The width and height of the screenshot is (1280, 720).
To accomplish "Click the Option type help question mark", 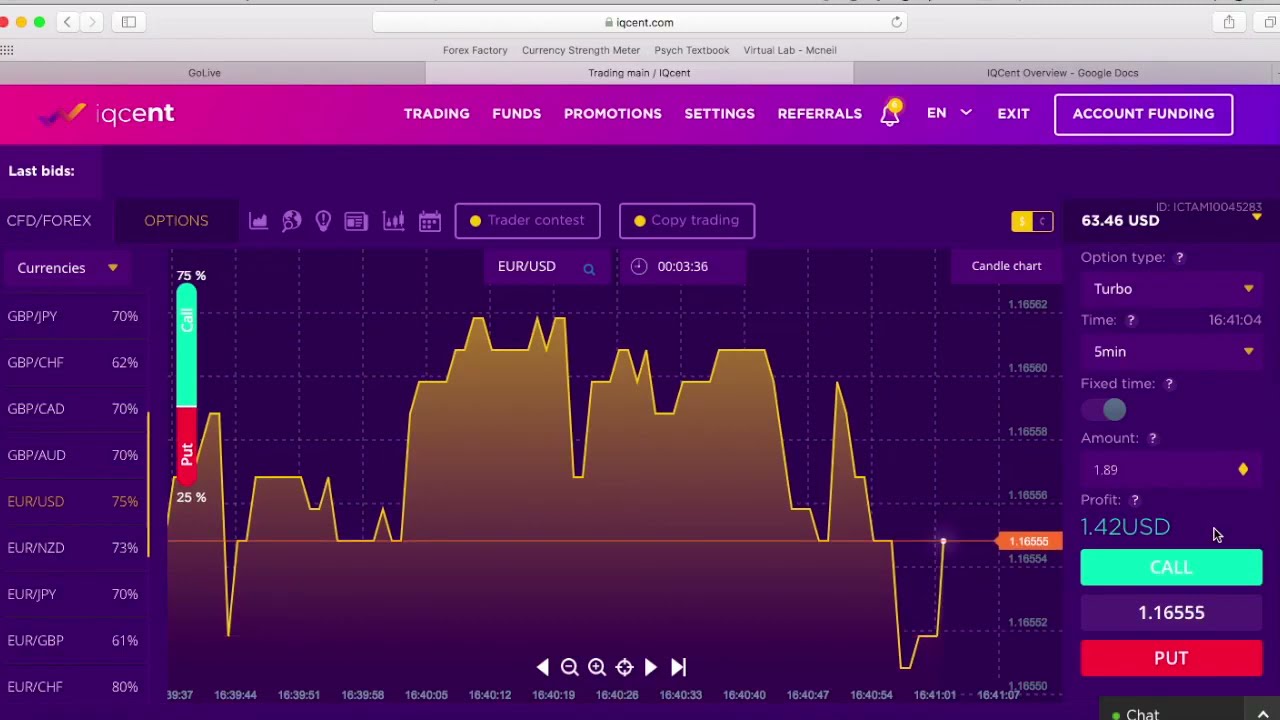I will point(1179,258).
